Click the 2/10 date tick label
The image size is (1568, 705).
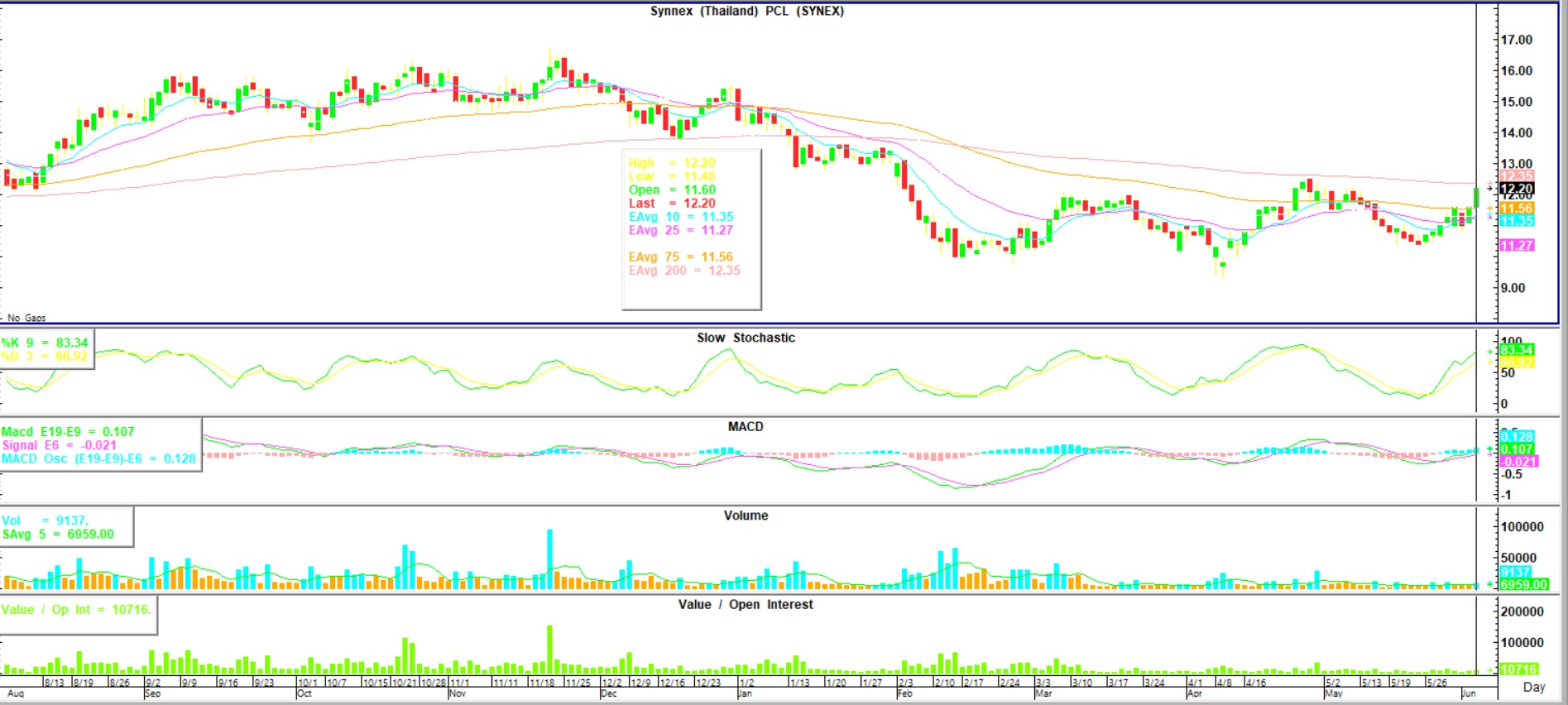(944, 683)
